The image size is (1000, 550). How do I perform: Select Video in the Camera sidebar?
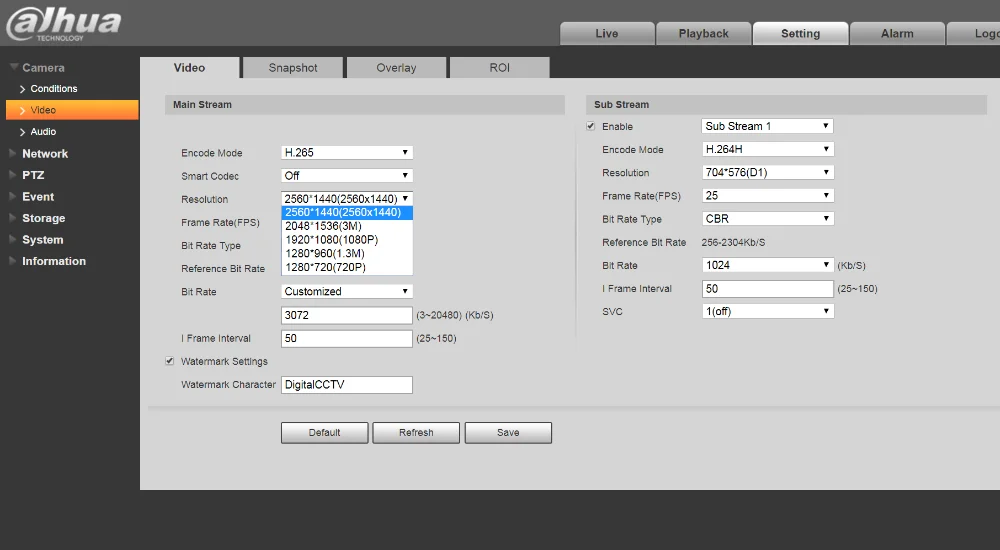72,110
